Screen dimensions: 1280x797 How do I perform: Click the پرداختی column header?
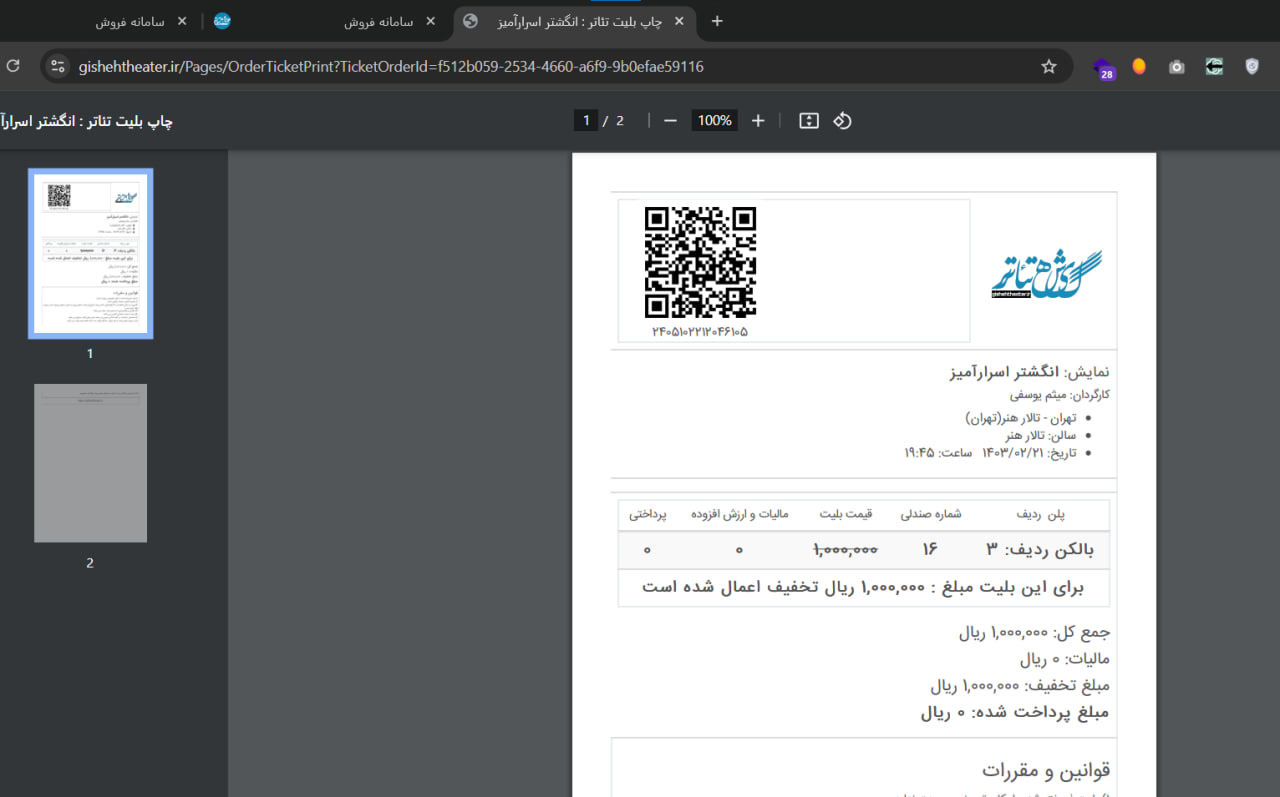pos(648,515)
